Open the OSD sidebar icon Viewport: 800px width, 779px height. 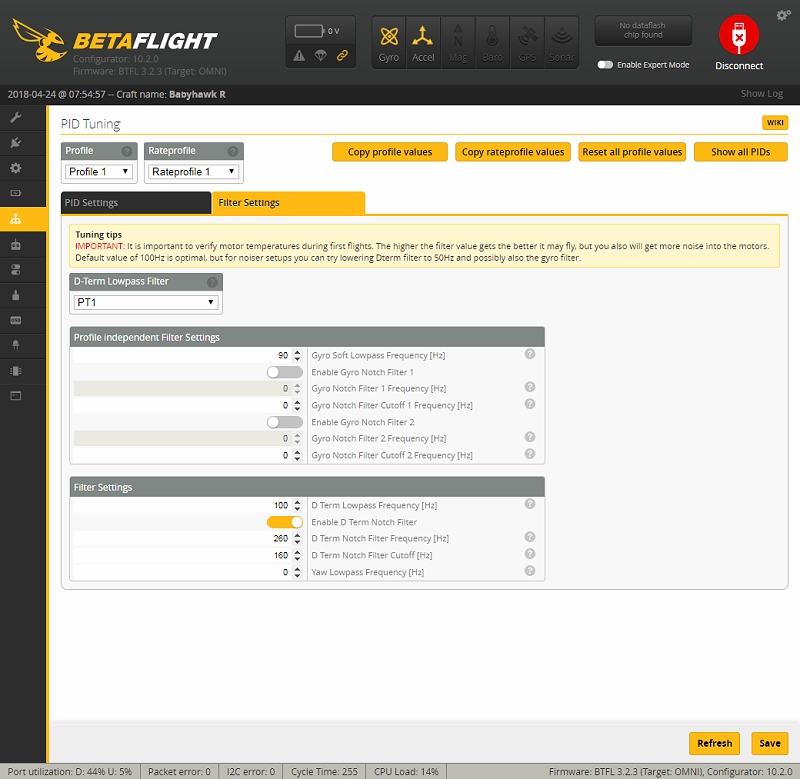[x=16, y=320]
